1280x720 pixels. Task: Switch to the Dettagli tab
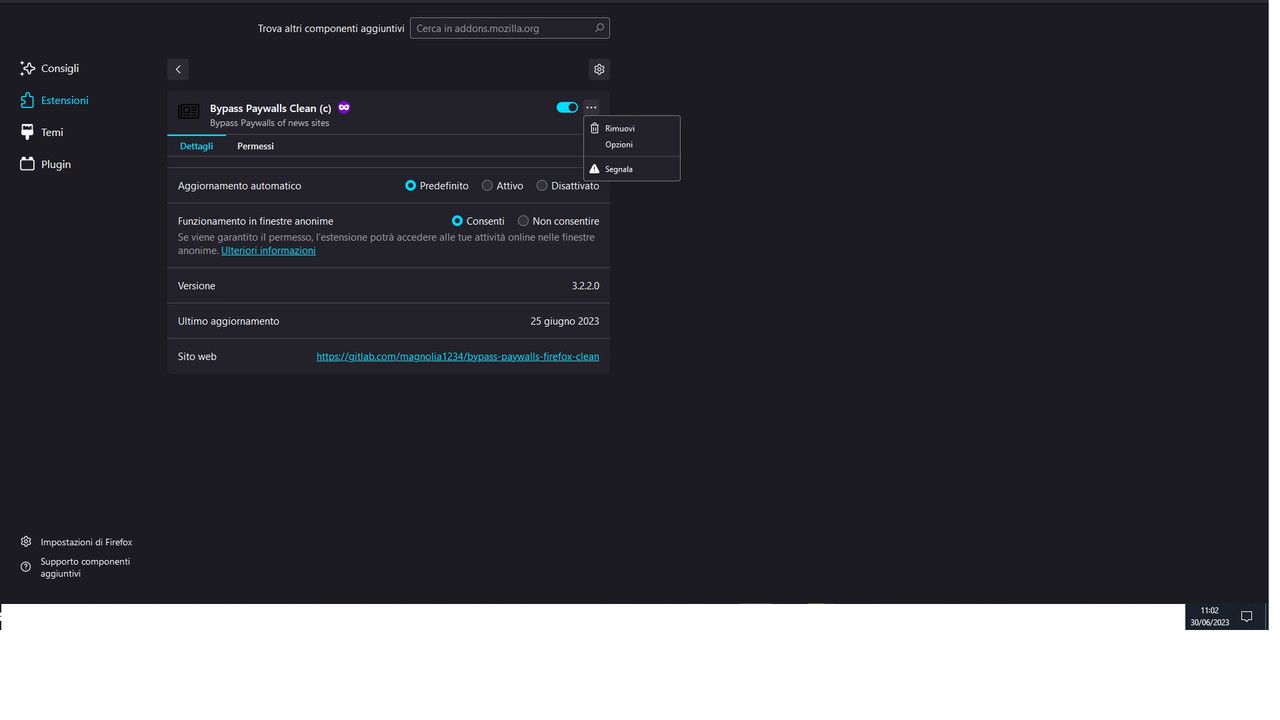click(196, 146)
